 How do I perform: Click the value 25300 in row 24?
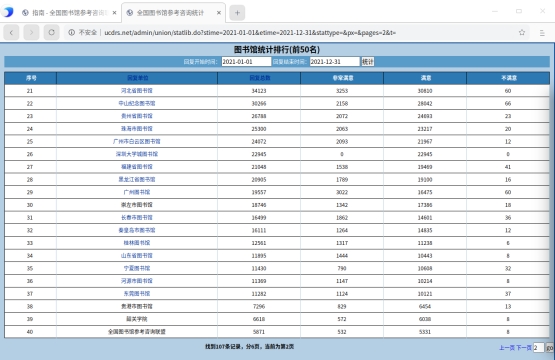[259, 129]
